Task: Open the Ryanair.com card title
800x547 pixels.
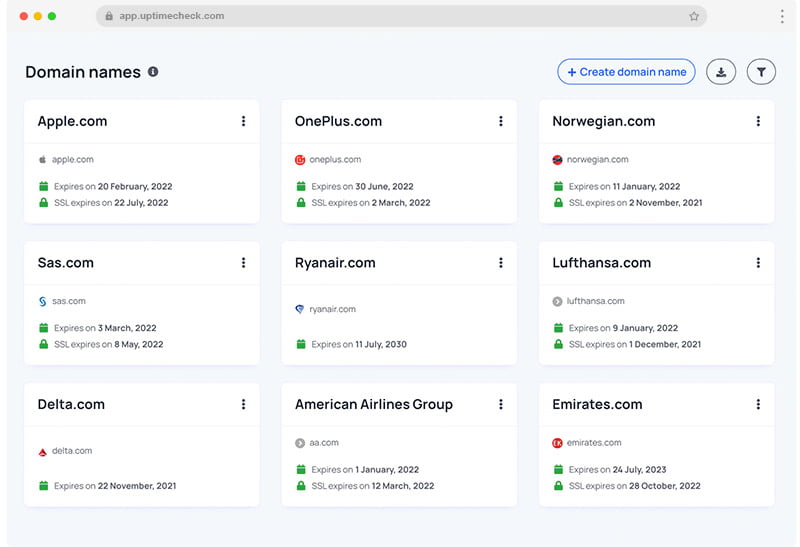Action: pyautogui.click(x=335, y=263)
